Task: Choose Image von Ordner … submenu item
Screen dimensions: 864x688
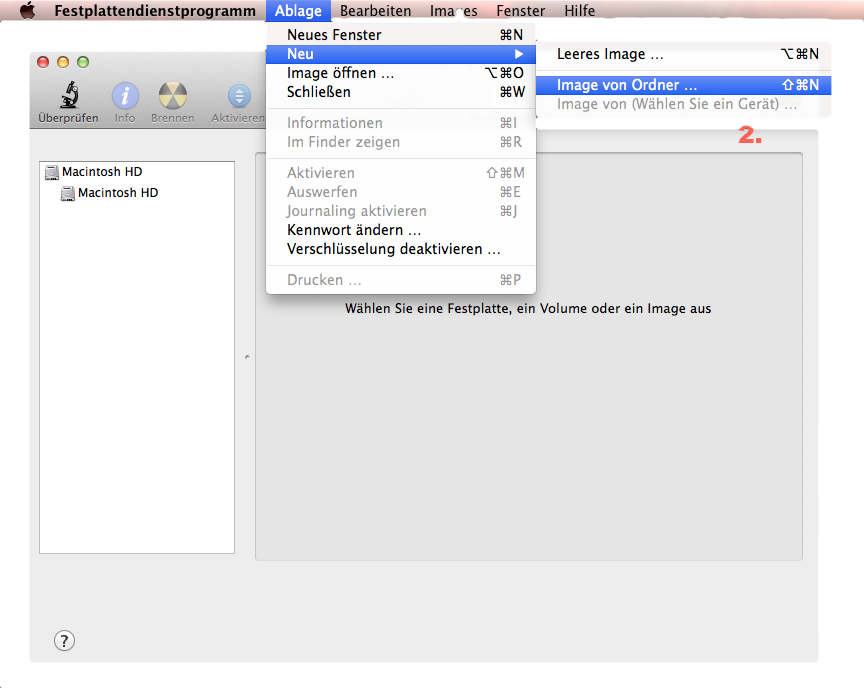Action: pyautogui.click(x=683, y=85)
